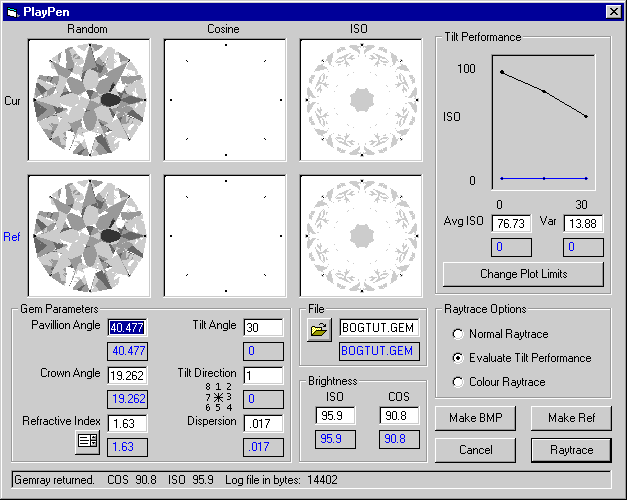Open a gem file with folder icon
The image size is (627, 500).
319,330
